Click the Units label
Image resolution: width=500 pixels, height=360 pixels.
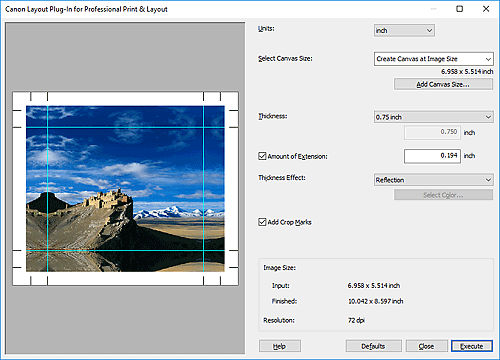(266, 29)
